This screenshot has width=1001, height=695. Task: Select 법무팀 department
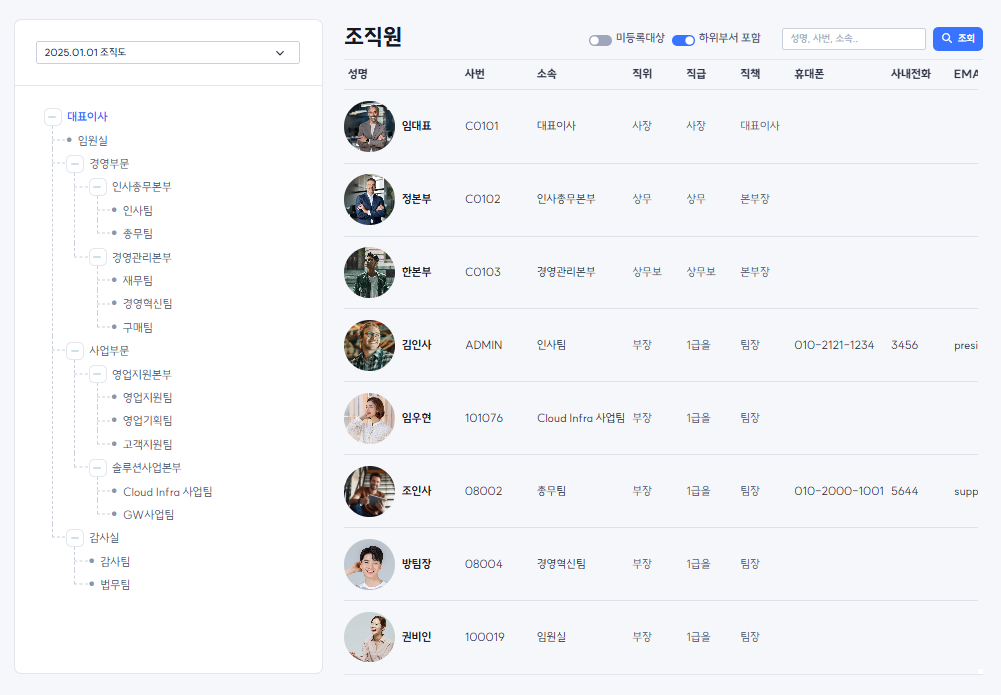115,585
